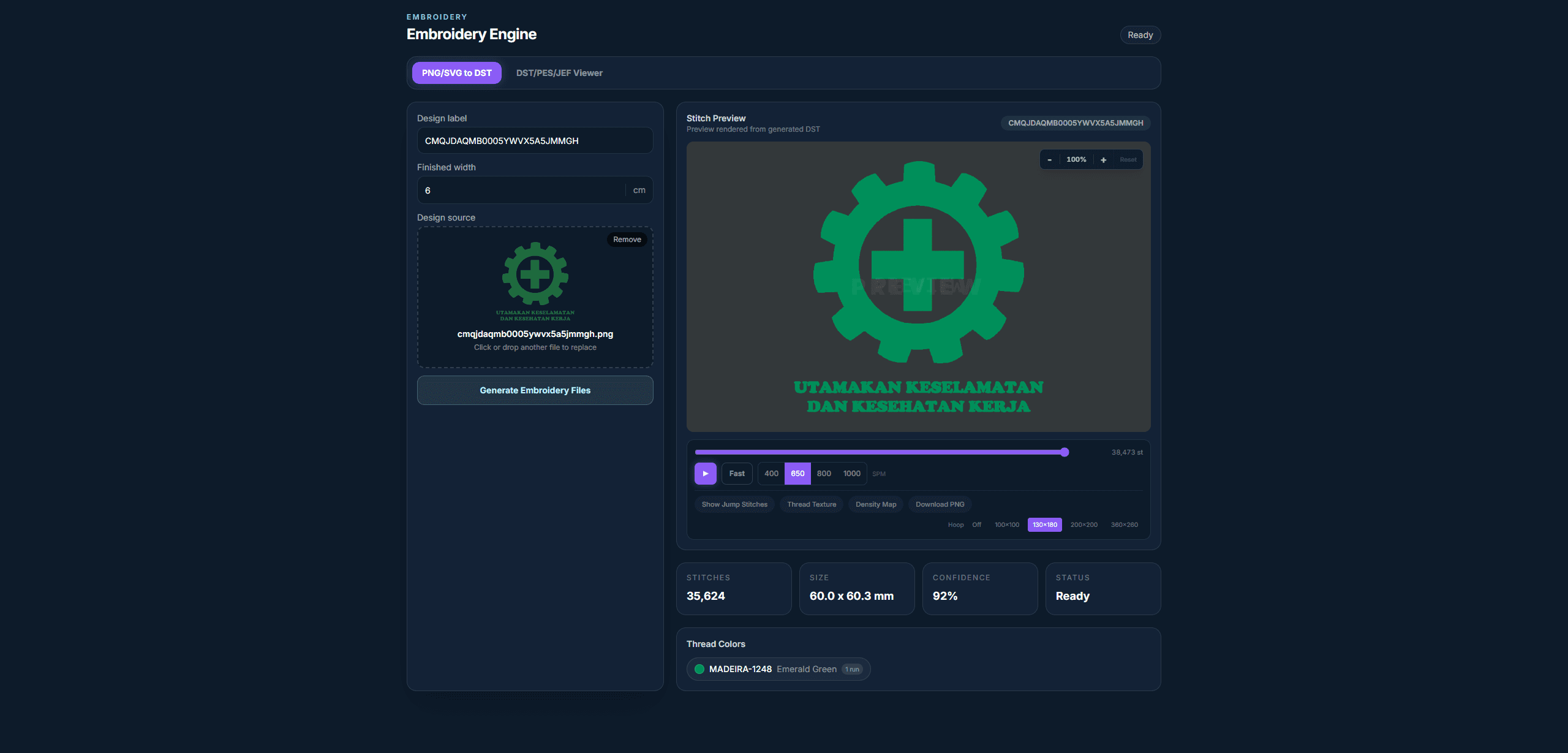Choose the 200×200 hoop size

pos(1084,524)
